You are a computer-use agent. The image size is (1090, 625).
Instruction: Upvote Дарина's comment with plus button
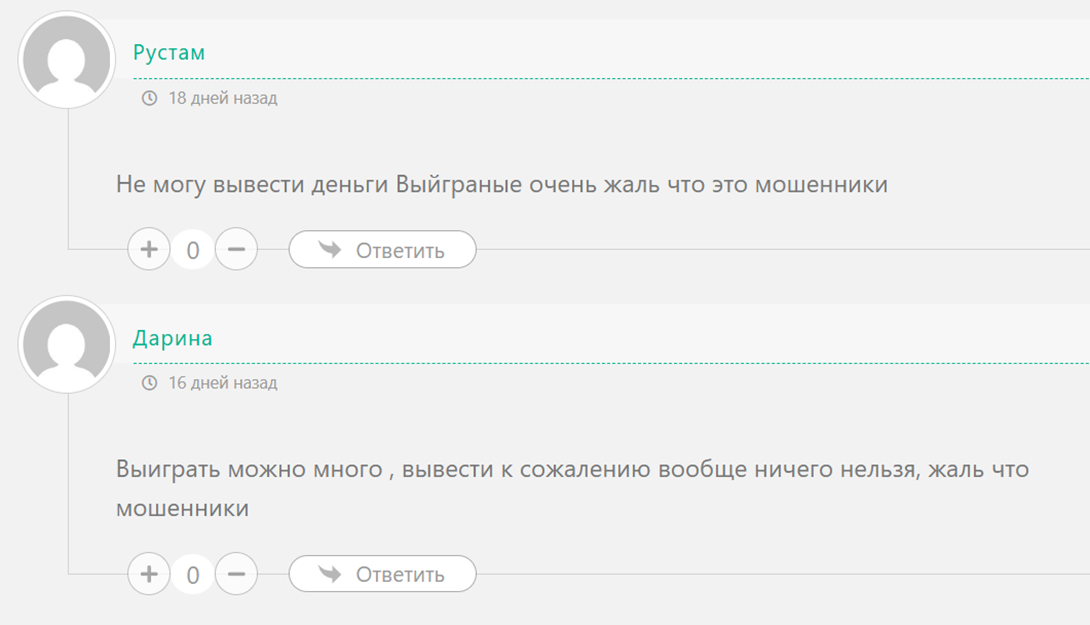[149, 574]
